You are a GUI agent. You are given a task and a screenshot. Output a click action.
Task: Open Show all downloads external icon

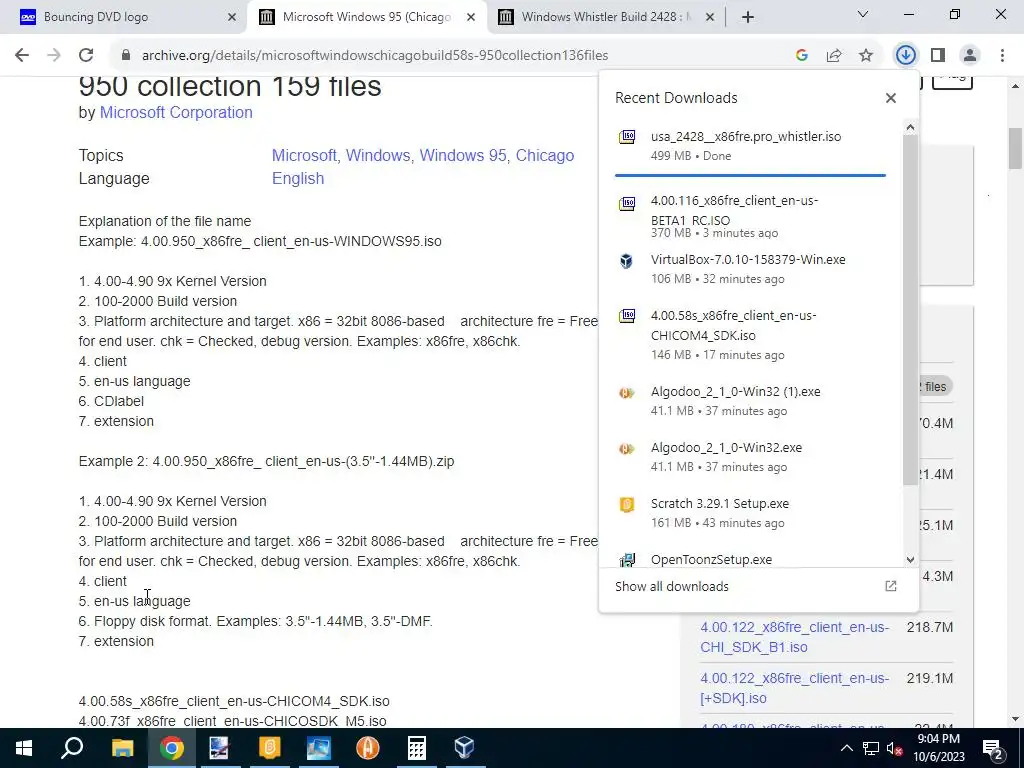[x=891, y=586]
